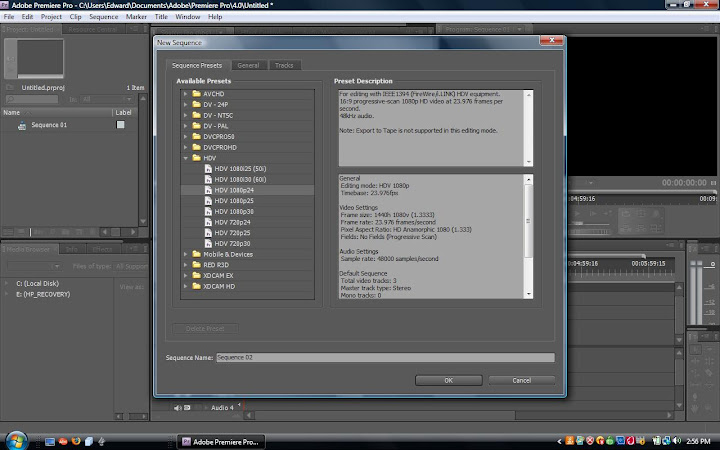Click the Sequence Name input field

[x=385, y=357]
